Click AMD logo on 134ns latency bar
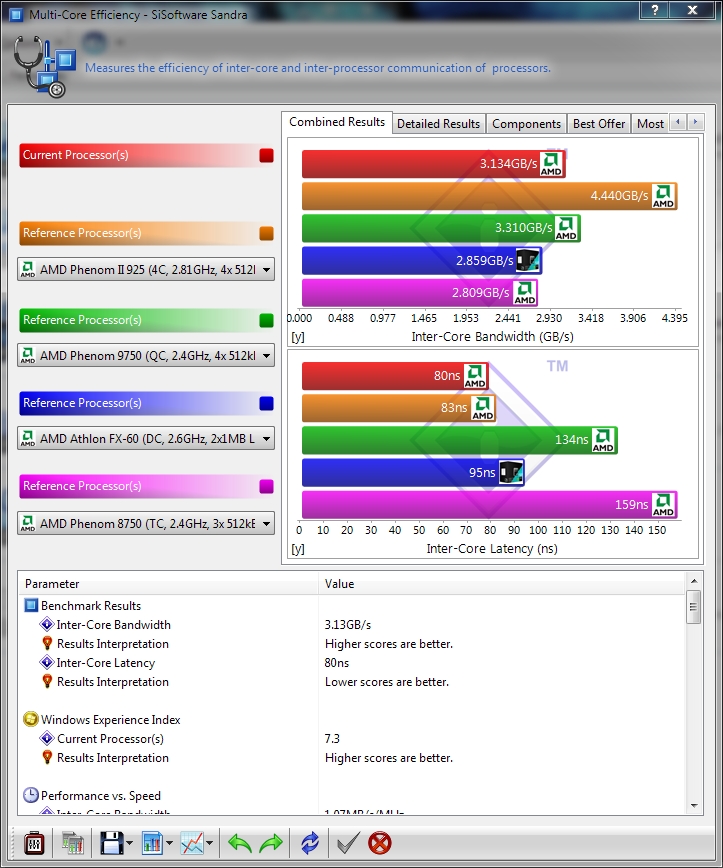This screenshot has height=868, width=723. (x=603, y=440)
